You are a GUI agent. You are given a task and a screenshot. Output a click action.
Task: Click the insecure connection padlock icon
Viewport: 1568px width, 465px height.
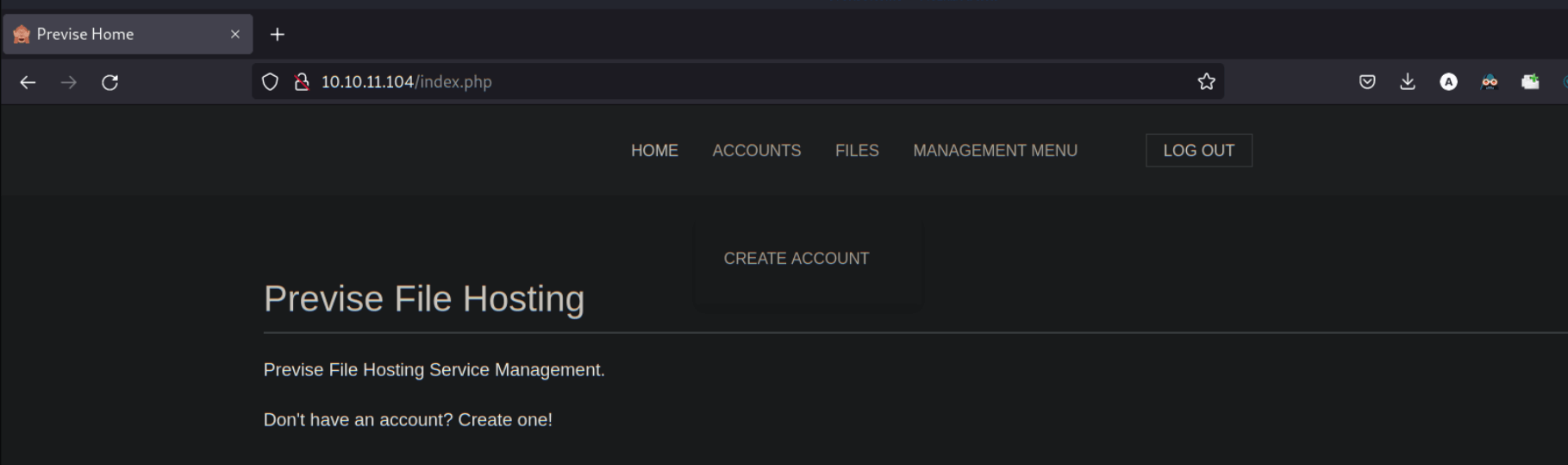click(x=301, y=82)
